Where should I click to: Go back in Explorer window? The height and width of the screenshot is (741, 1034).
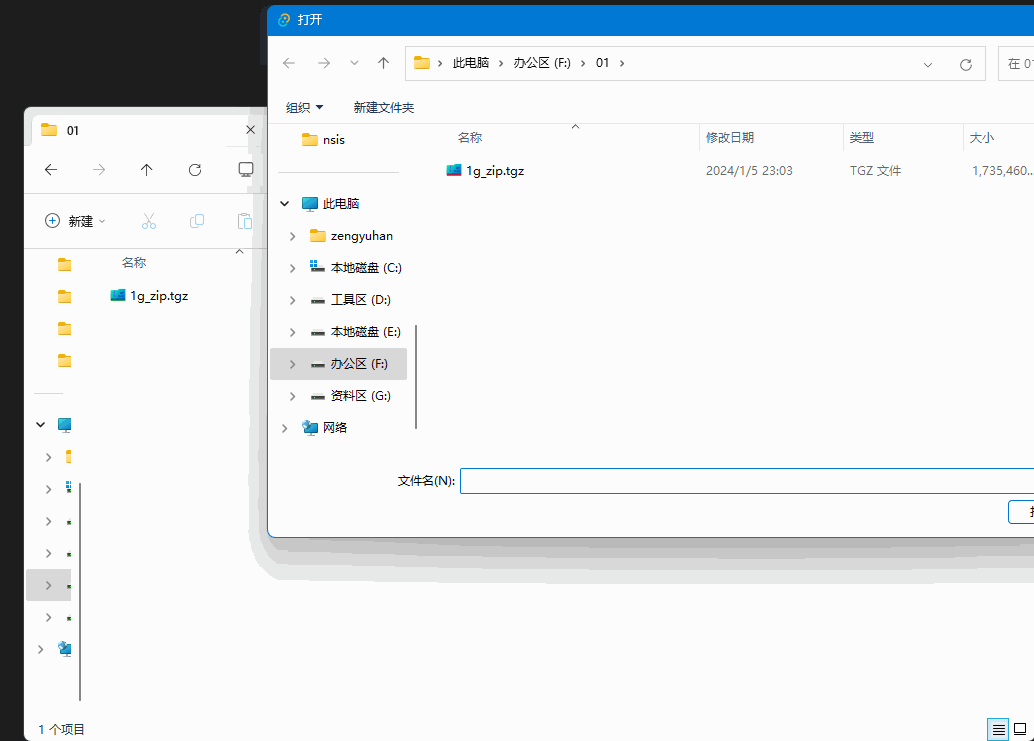[51, 170]
